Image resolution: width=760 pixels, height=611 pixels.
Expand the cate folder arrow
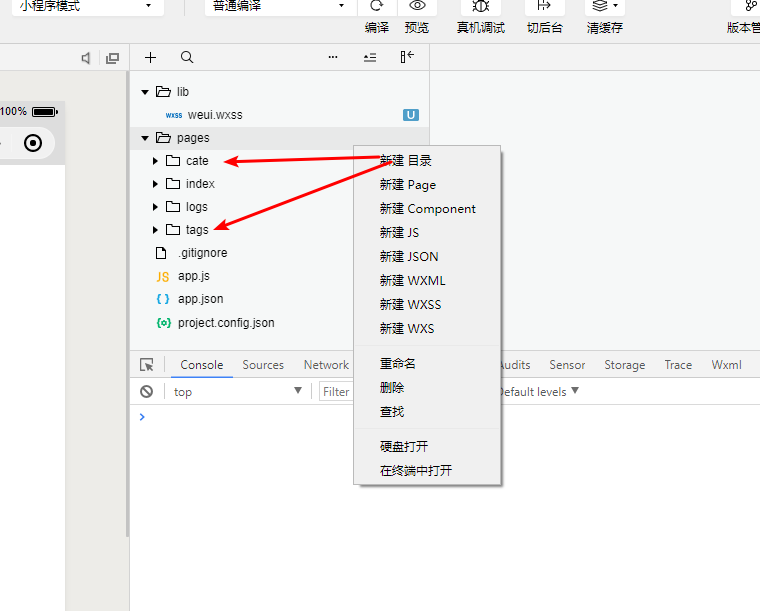point(155,161)
